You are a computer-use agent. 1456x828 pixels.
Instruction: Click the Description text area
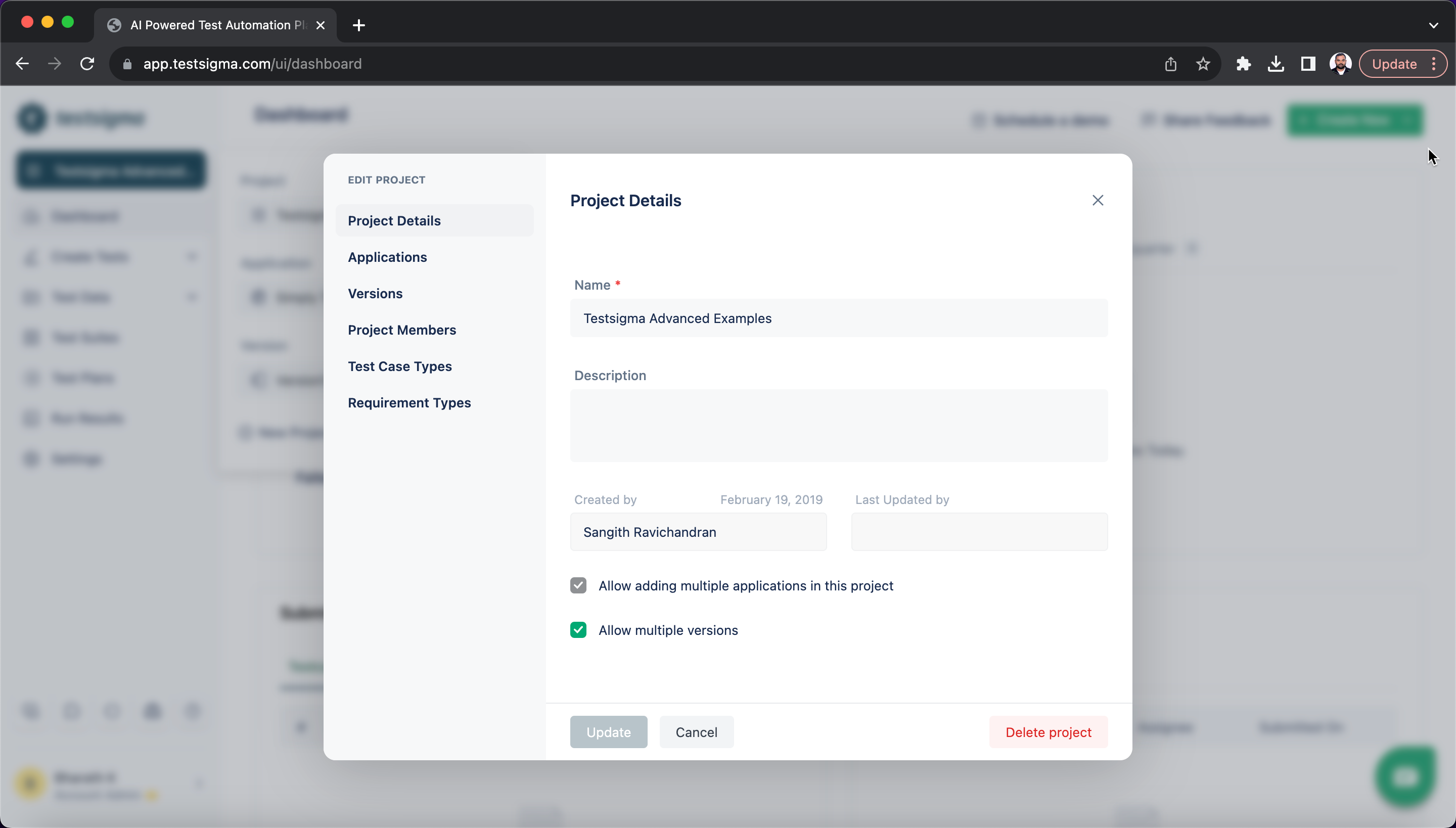click(x=839, y=425)
